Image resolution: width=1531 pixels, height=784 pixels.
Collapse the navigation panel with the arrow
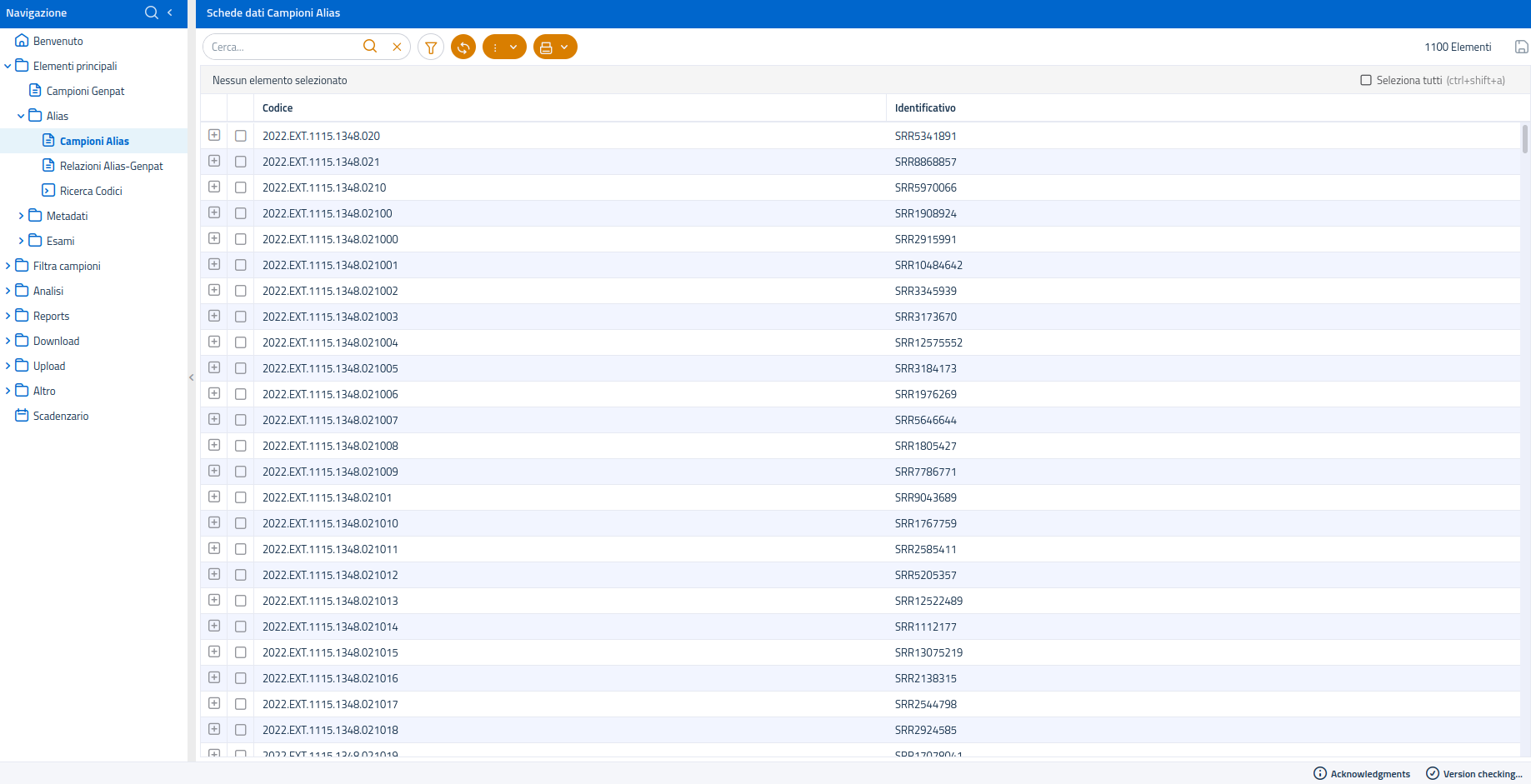[170, 12]
